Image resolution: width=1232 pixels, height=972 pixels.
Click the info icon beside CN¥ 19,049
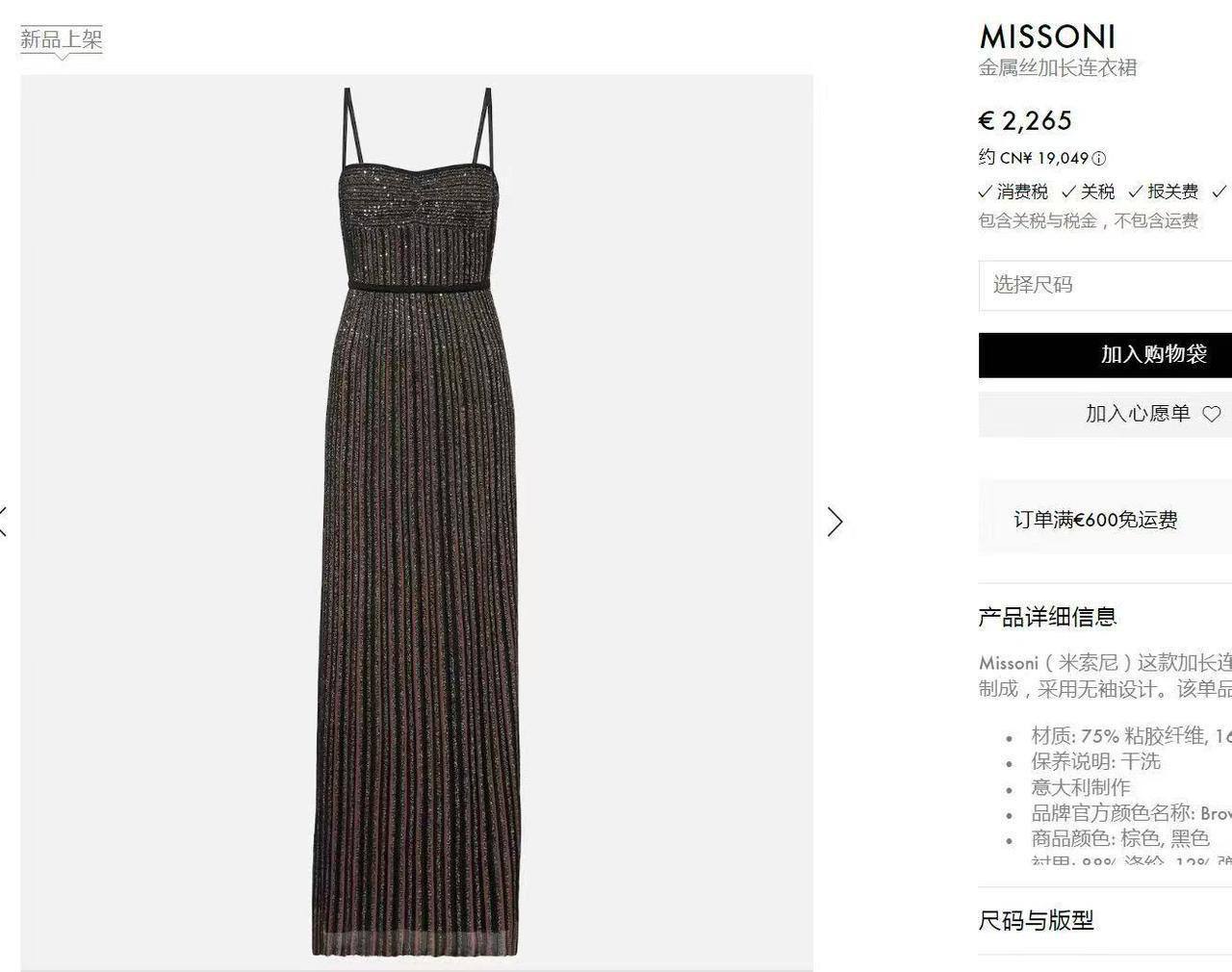click(1099, 158)
